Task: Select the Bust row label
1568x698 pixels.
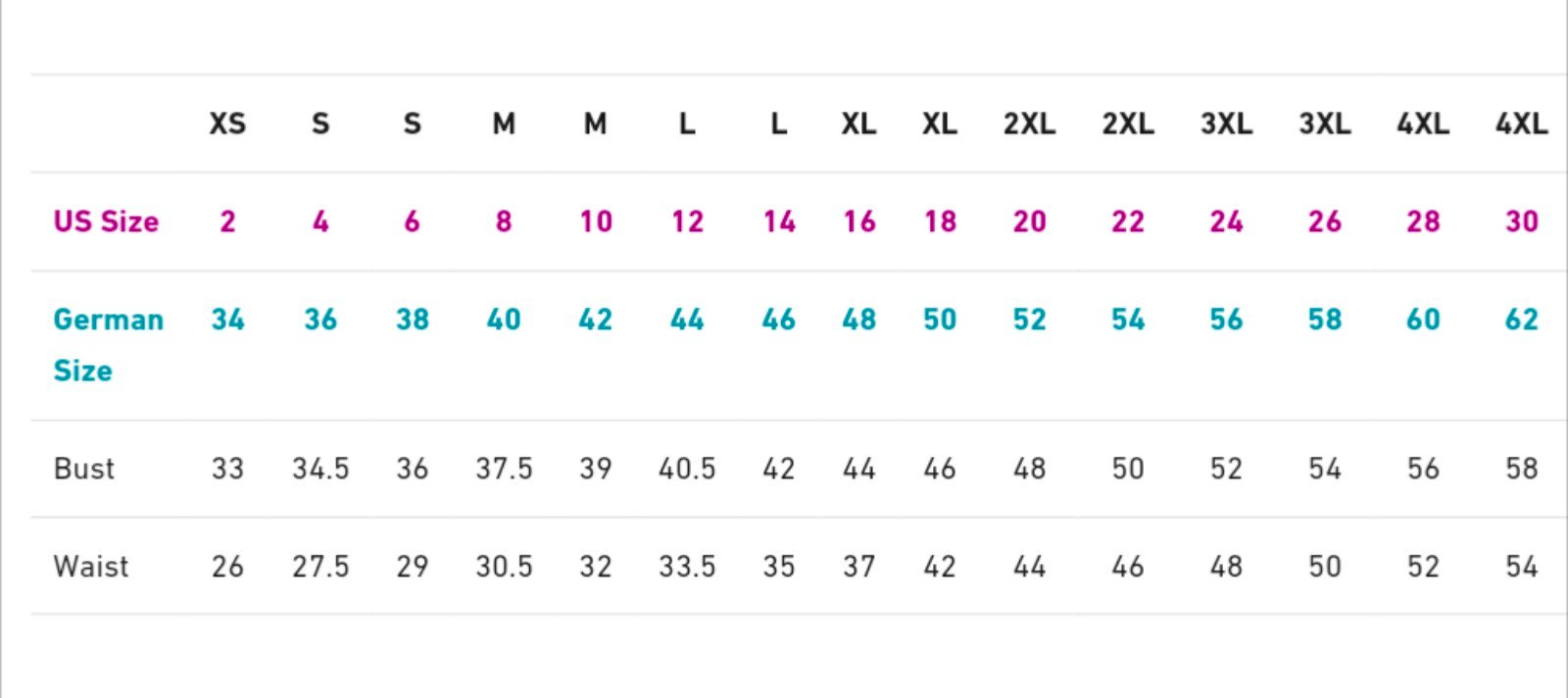Action: 84,469
